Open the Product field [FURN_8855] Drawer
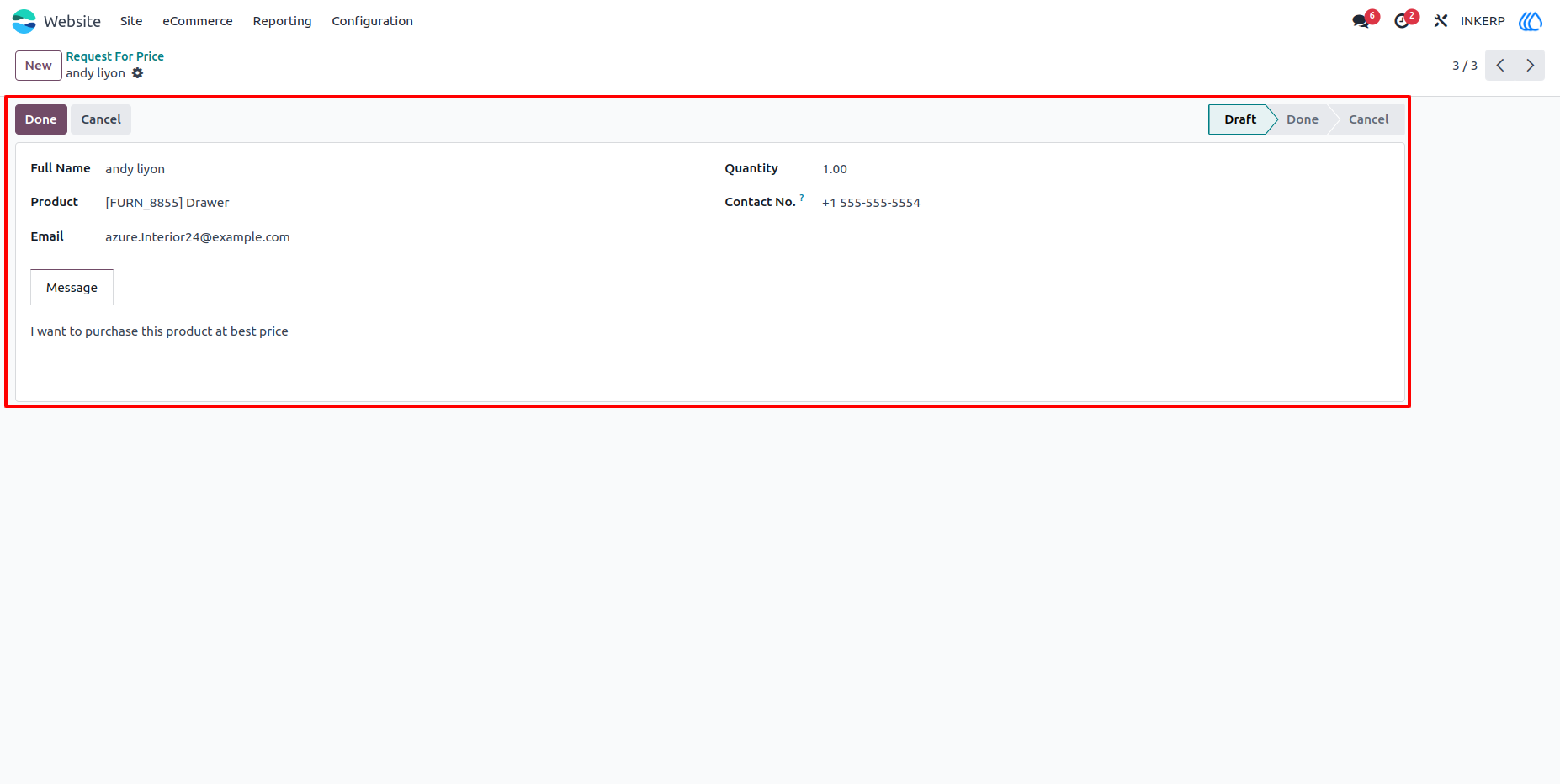The width and height of the screenshot is (1560, 784). [167, 203]
